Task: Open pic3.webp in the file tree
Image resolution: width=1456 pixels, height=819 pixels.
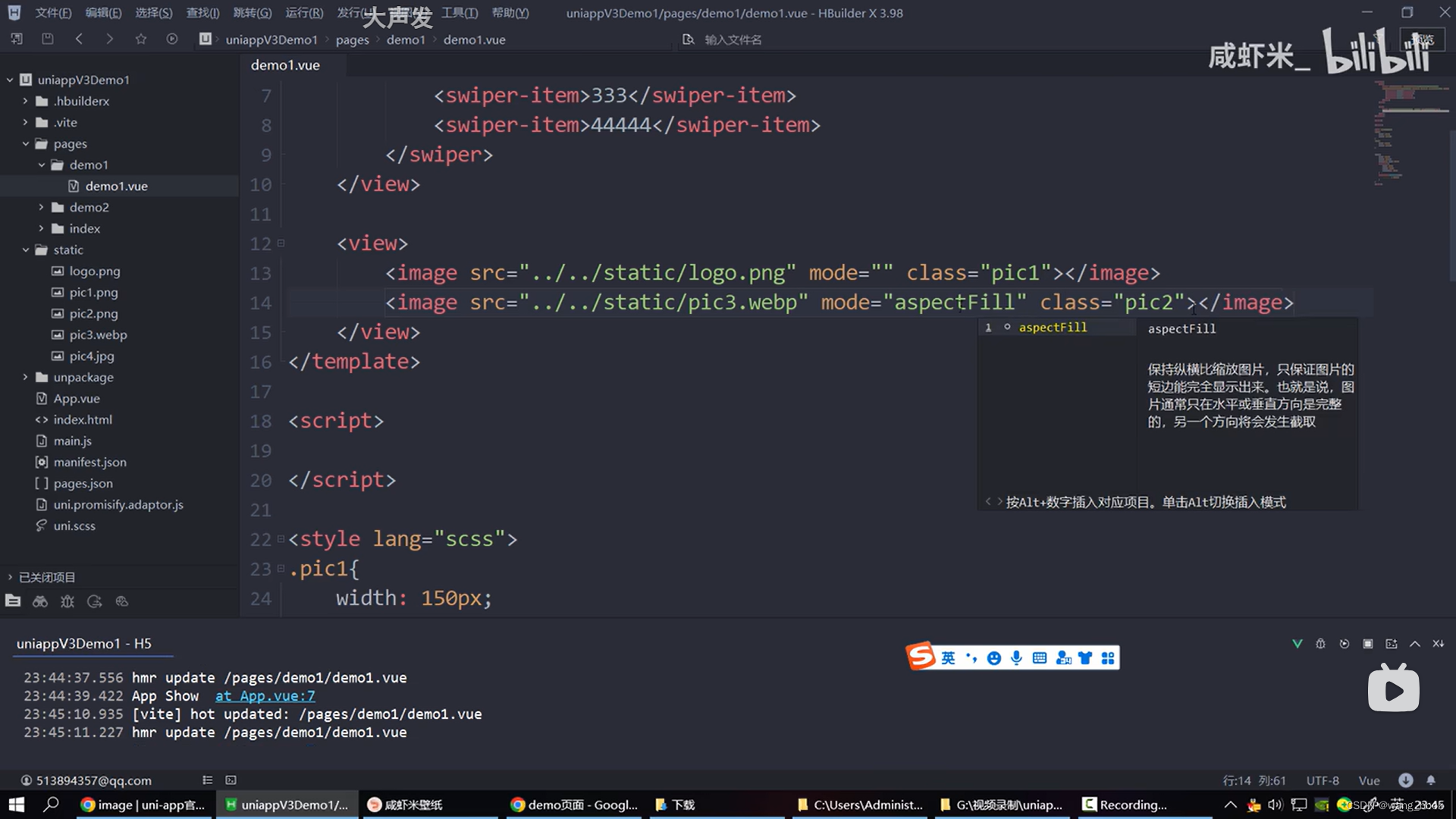Action: coord(98,334)
